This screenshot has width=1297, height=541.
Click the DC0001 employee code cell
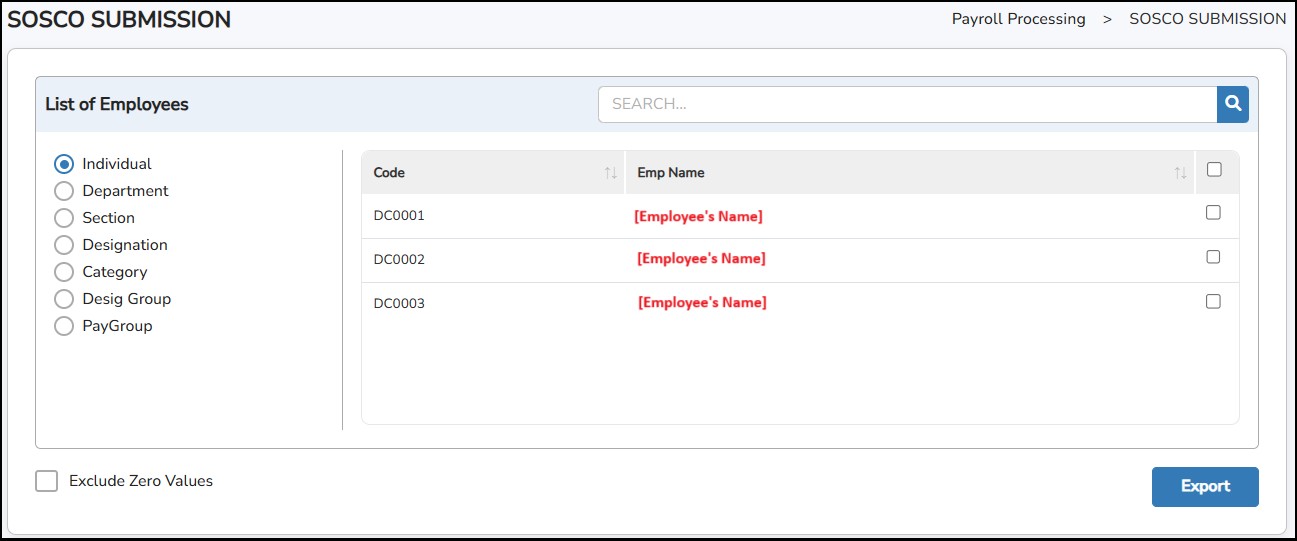[399, 216]
